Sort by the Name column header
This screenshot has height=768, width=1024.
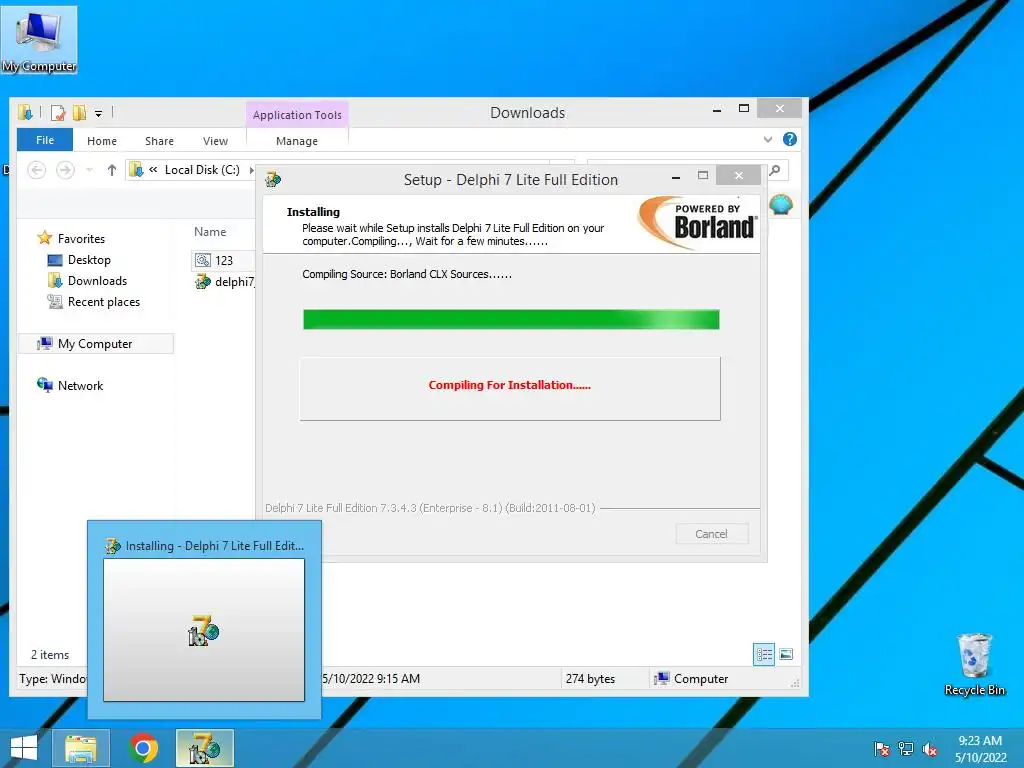pyautogui.click(x=210, y=232)
